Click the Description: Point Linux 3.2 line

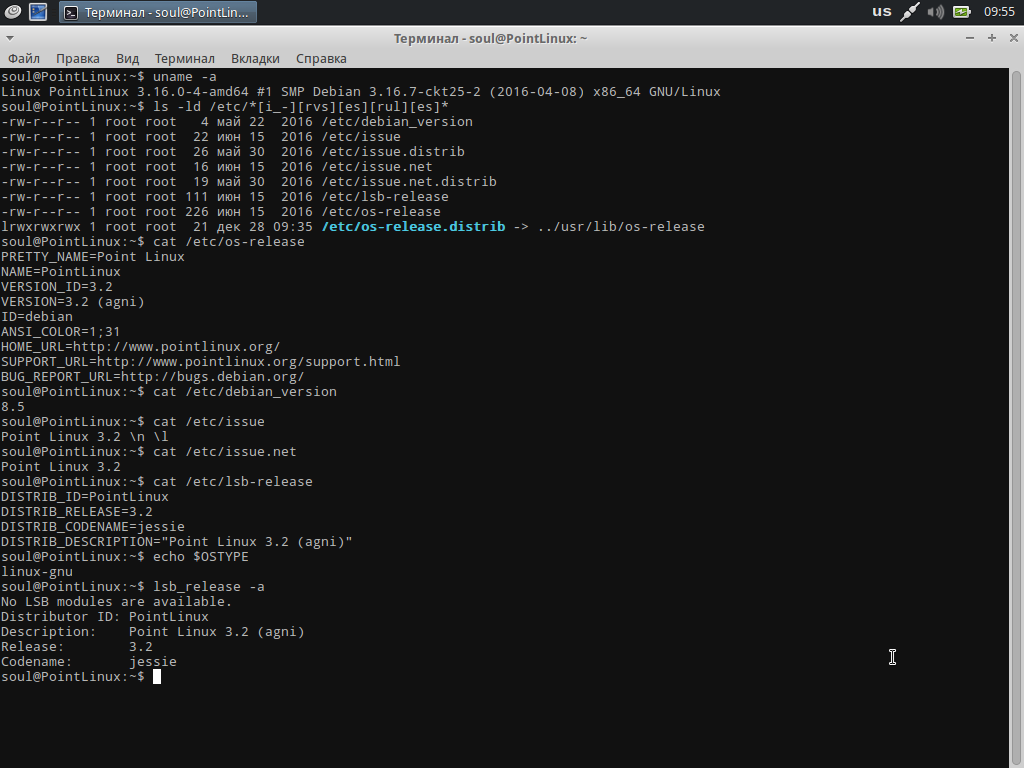click(153, 632)
